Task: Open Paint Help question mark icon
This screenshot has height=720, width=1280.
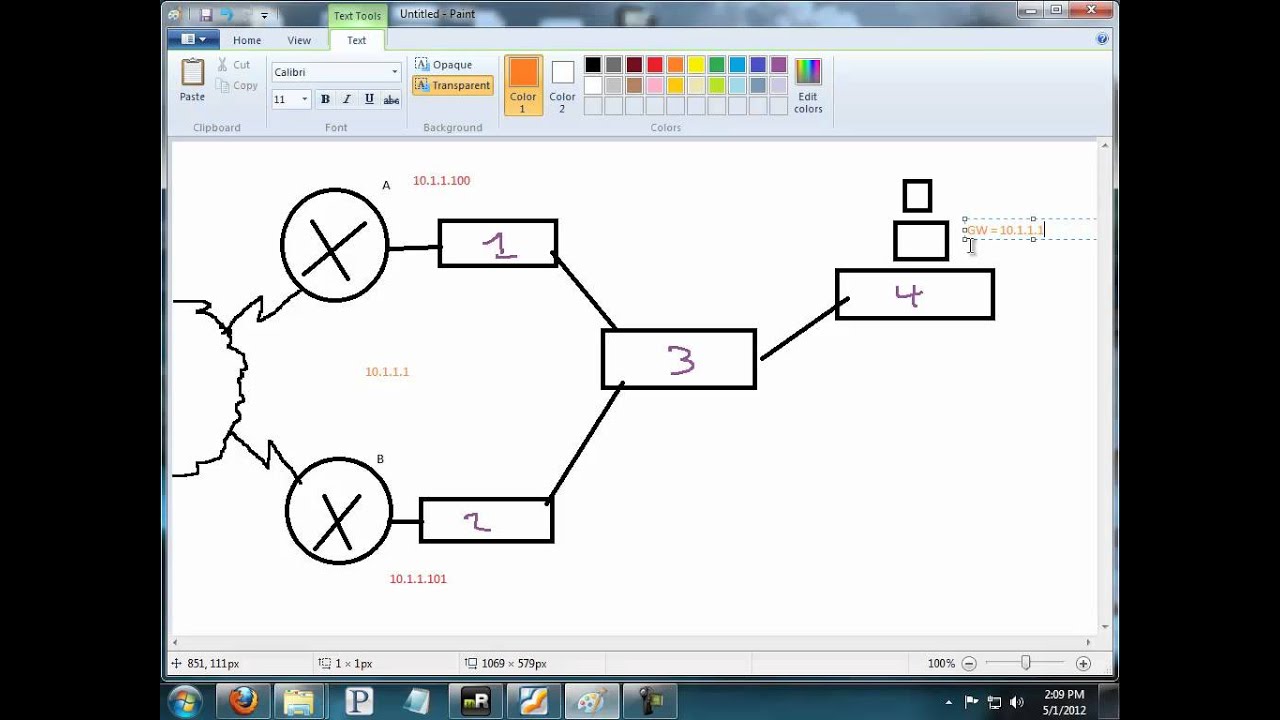Action: coord(1102,40)
